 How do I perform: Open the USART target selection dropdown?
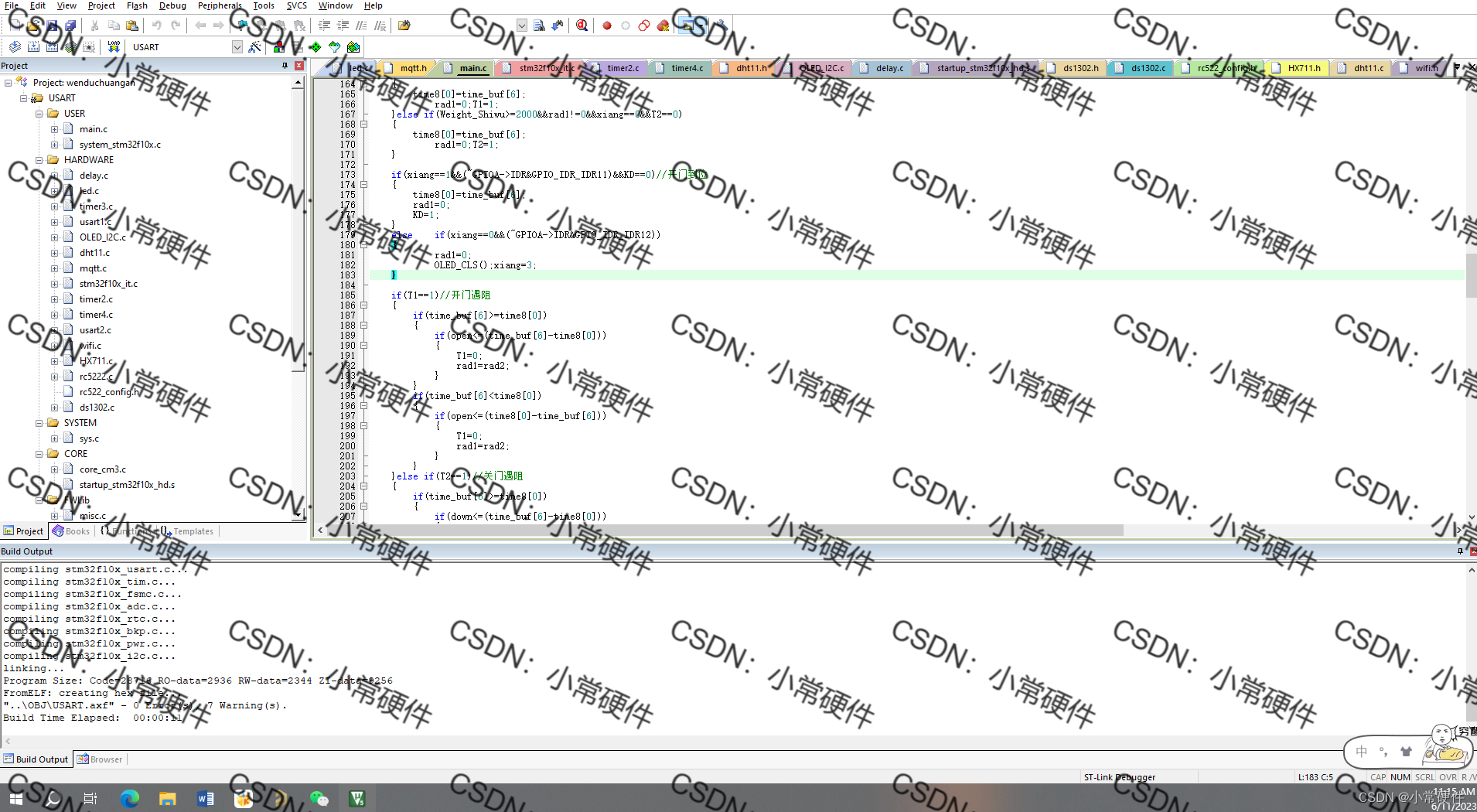click(x=237, y=46)
